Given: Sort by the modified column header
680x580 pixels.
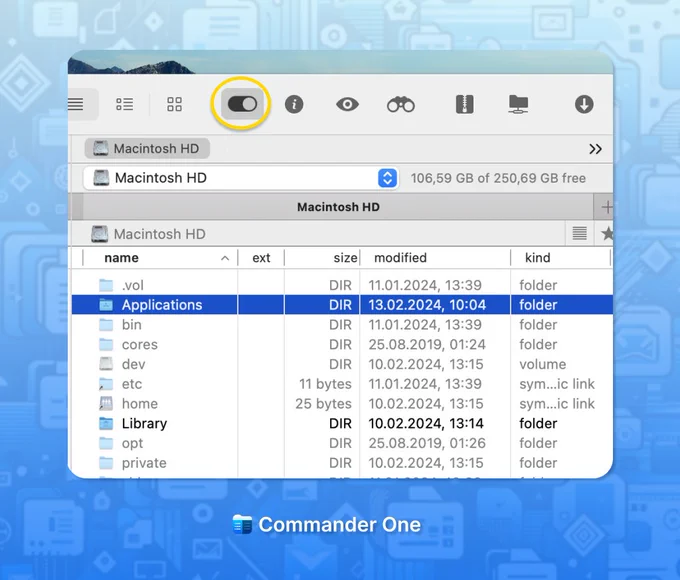Looking at the screenshot, I should [x=400, y=258].
